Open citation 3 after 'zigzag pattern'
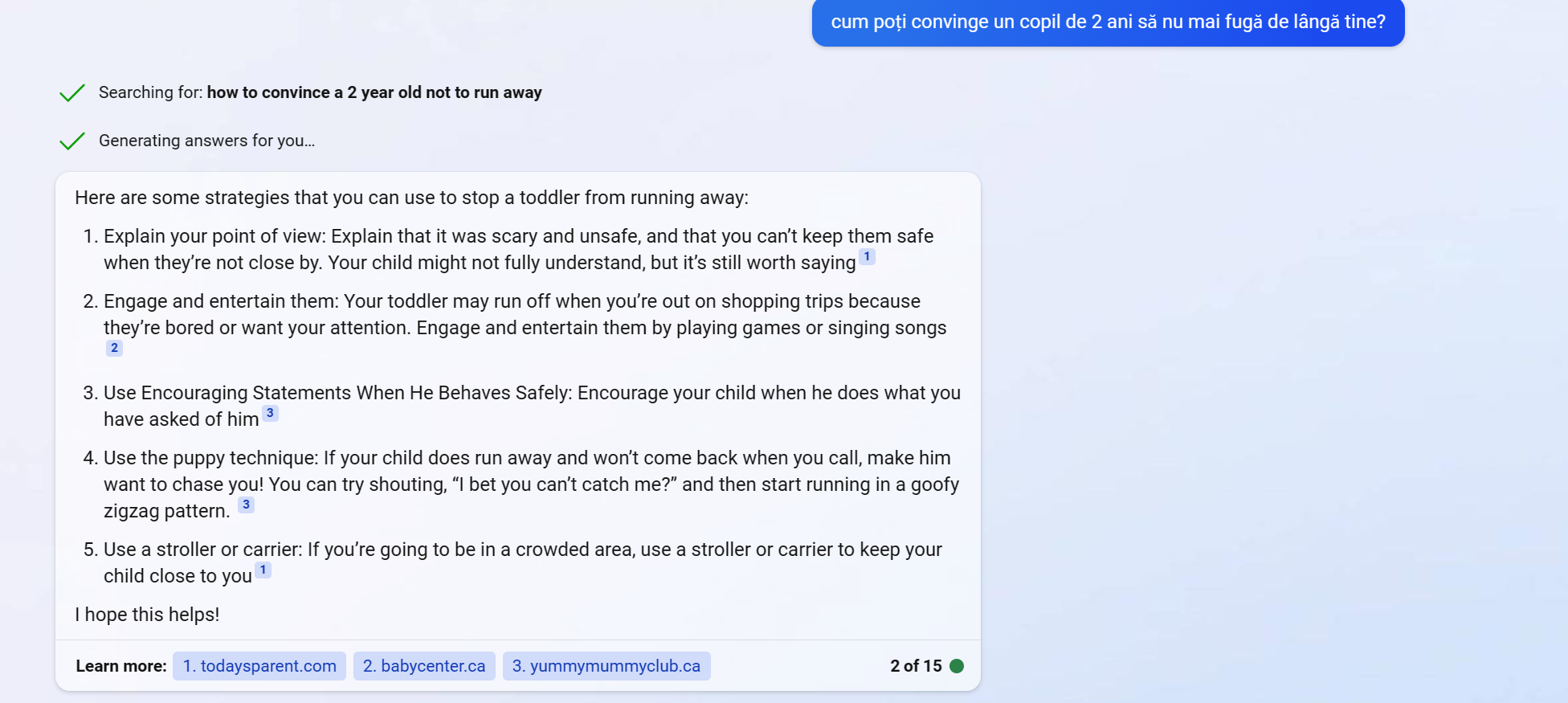The image size is (1568, 703). coord(246,505)
